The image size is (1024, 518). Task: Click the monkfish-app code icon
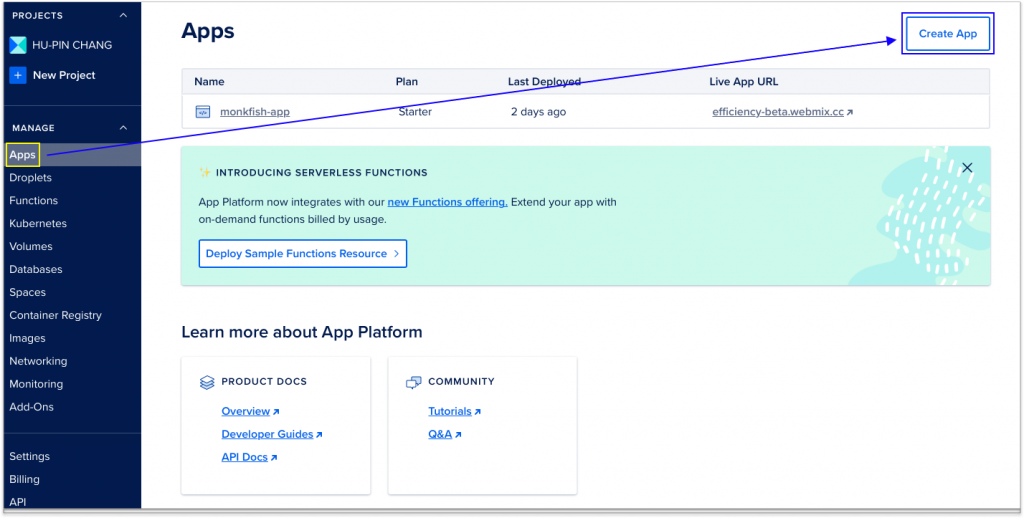coord(203,112)
